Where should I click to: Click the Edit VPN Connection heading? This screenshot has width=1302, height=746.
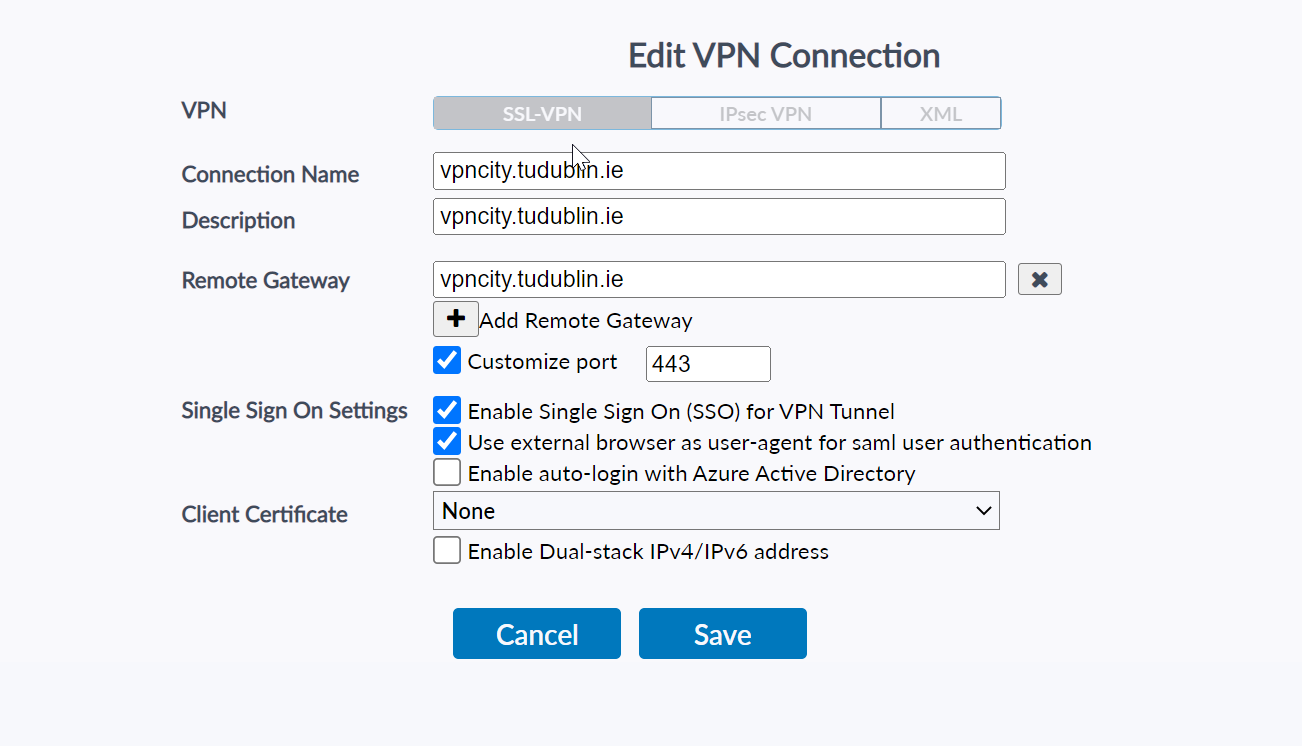pyautogui.click(x=783, y=56)
